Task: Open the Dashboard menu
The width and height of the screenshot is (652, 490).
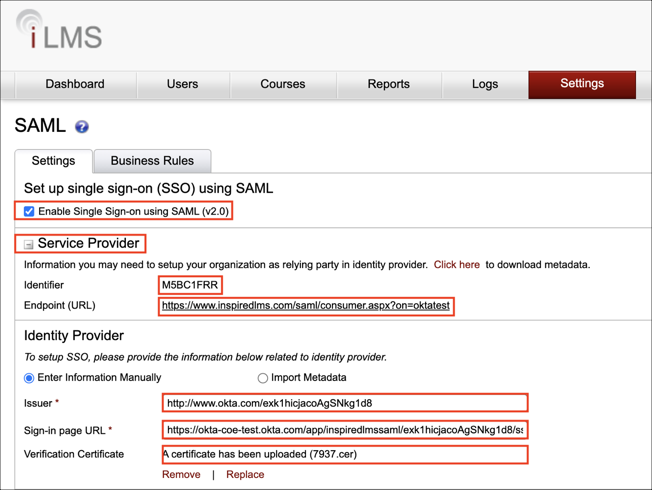Action: [x=75, y=84]
